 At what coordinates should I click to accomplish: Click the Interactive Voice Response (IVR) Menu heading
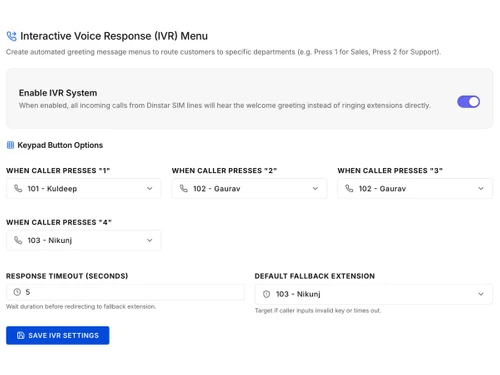coord(114,36)
